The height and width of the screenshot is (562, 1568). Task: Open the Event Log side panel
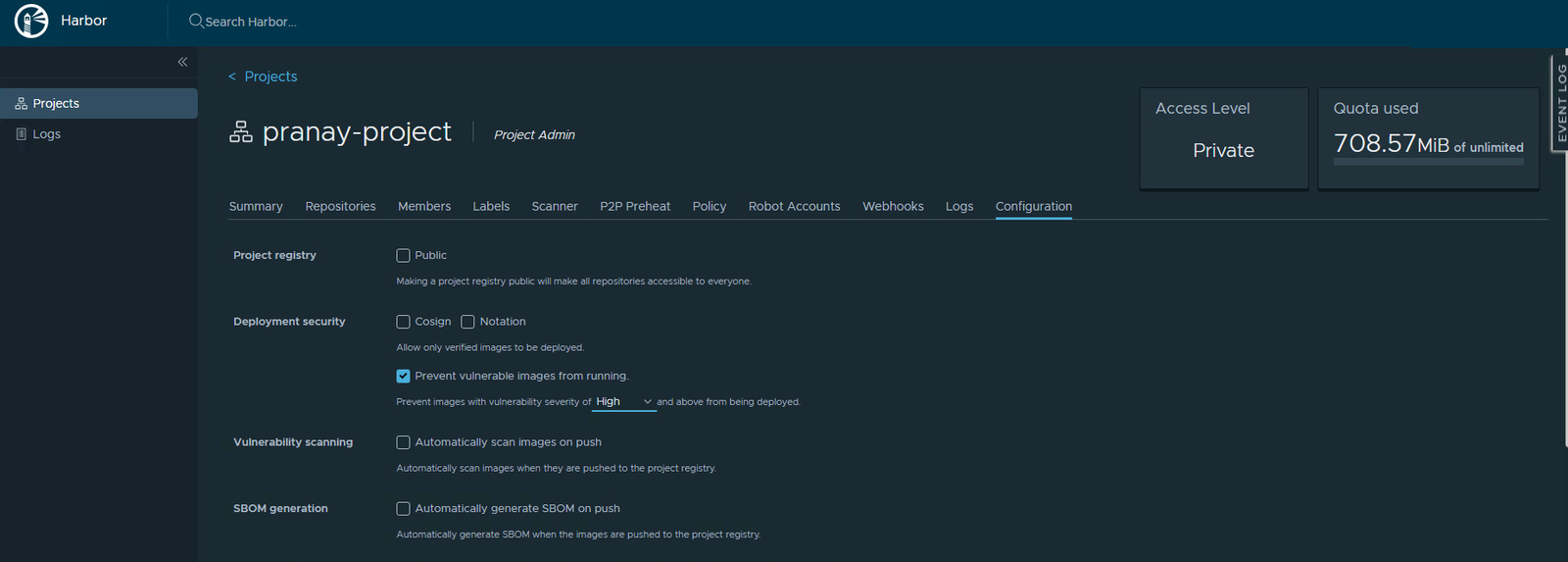pyautogui.click(x=1559, y=102)
